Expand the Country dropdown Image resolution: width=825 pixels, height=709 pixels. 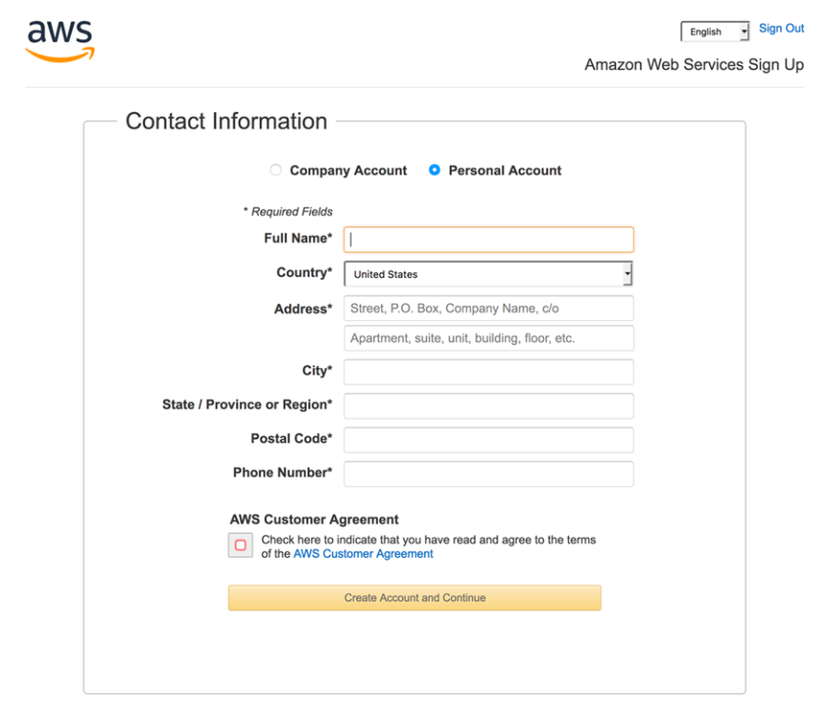click(488, 274)
